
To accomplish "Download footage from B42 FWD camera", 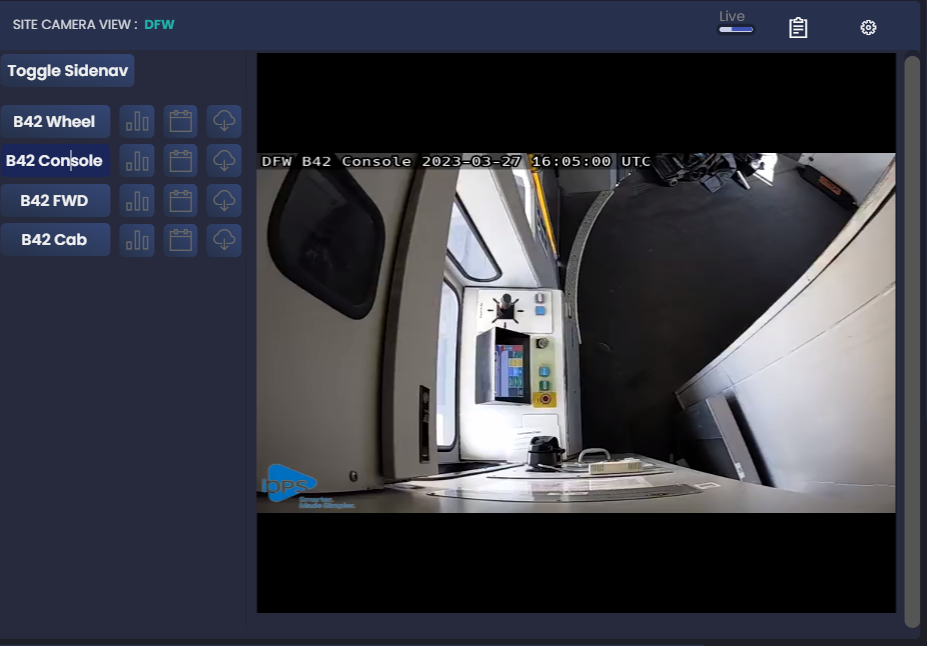I will [x=224, y=200].
